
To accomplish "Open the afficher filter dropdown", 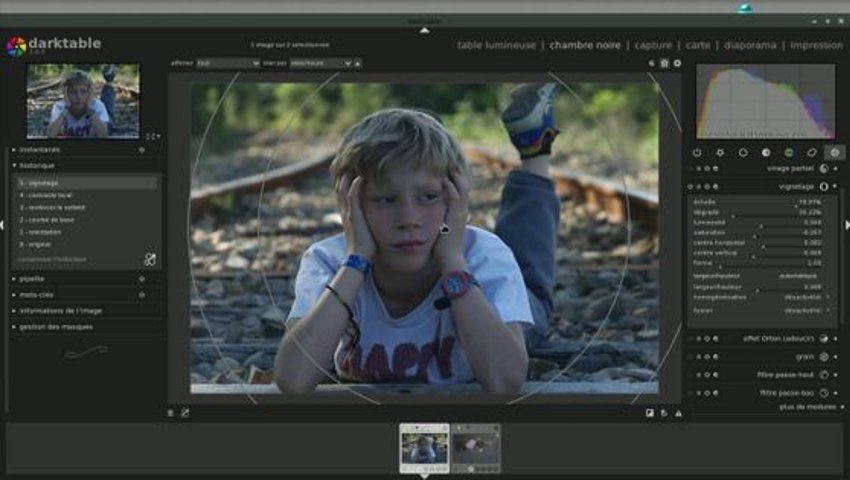I will point(228,63).
